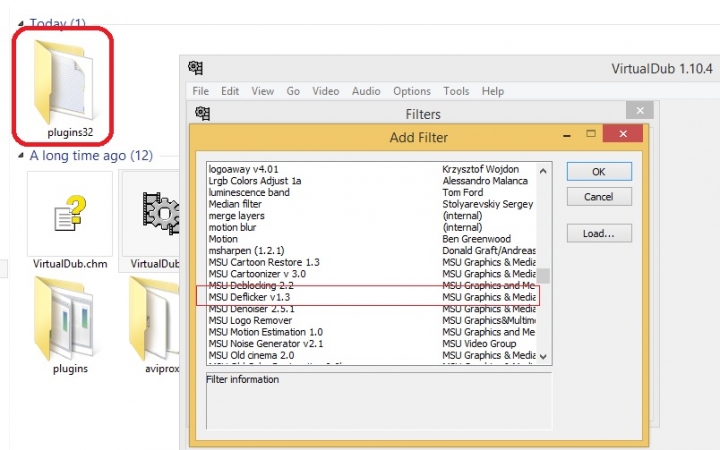
Task: Collapse the Today (1) group
Action: pyautogui.click(x=21, y=23)
